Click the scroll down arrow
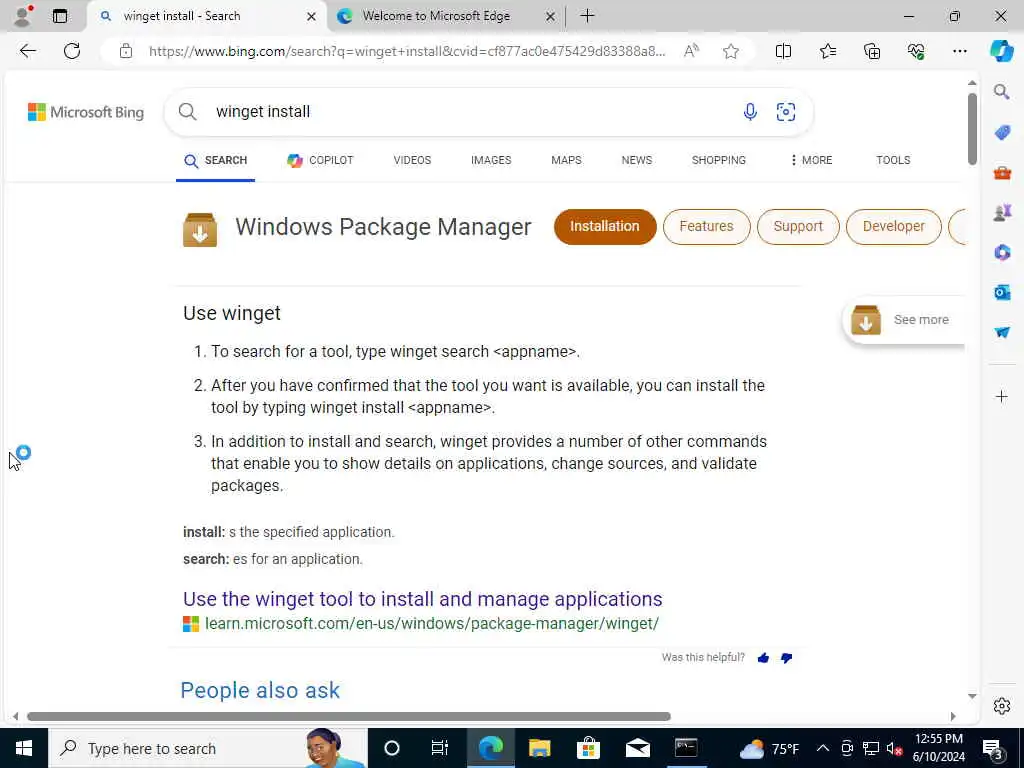This screenshot has width=1024, height=768. (x=972, y=696)
